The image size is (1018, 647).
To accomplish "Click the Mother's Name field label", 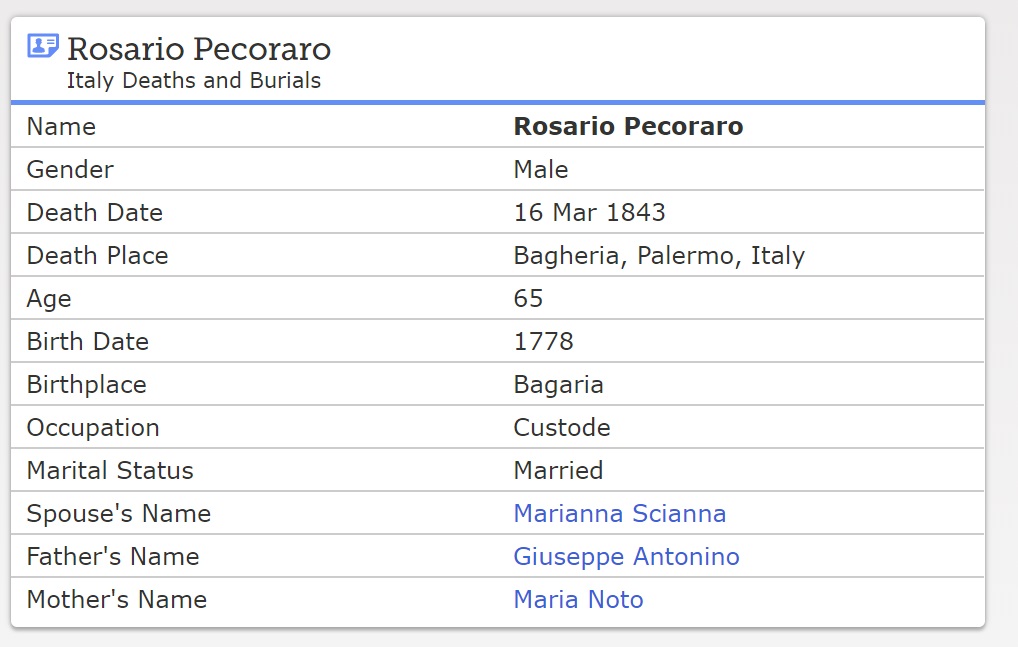I will point(116,599).
